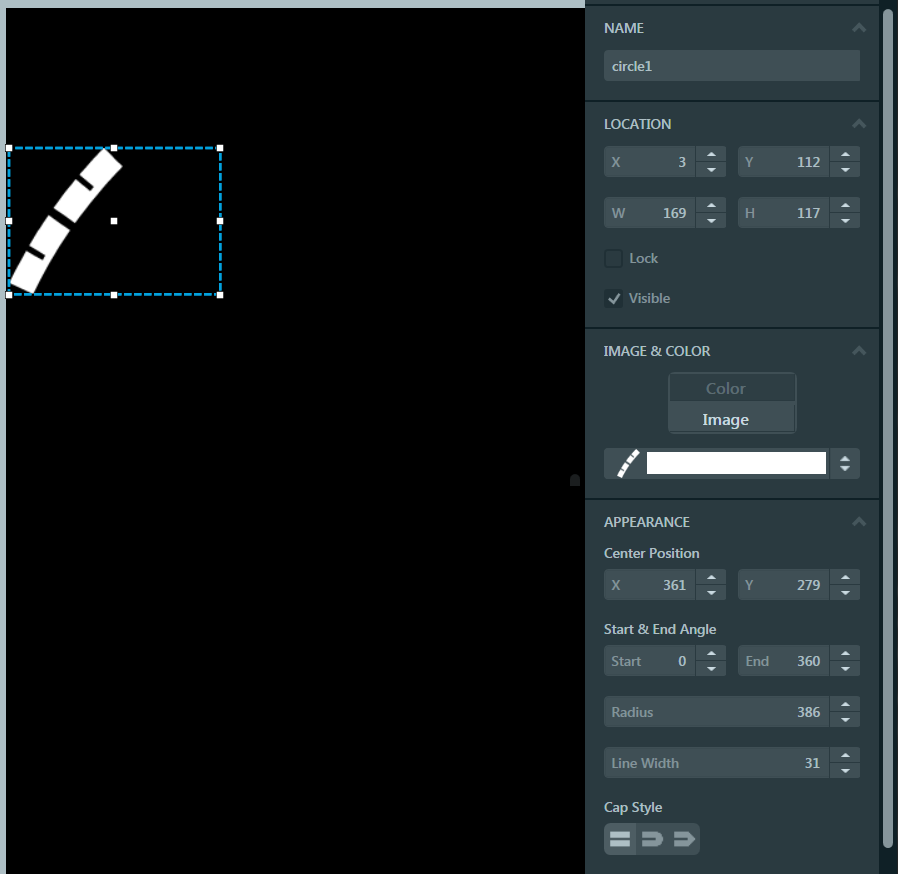The image size is (898, 874).
Task: Increase Center Position X value
Action: pos(711,577)
